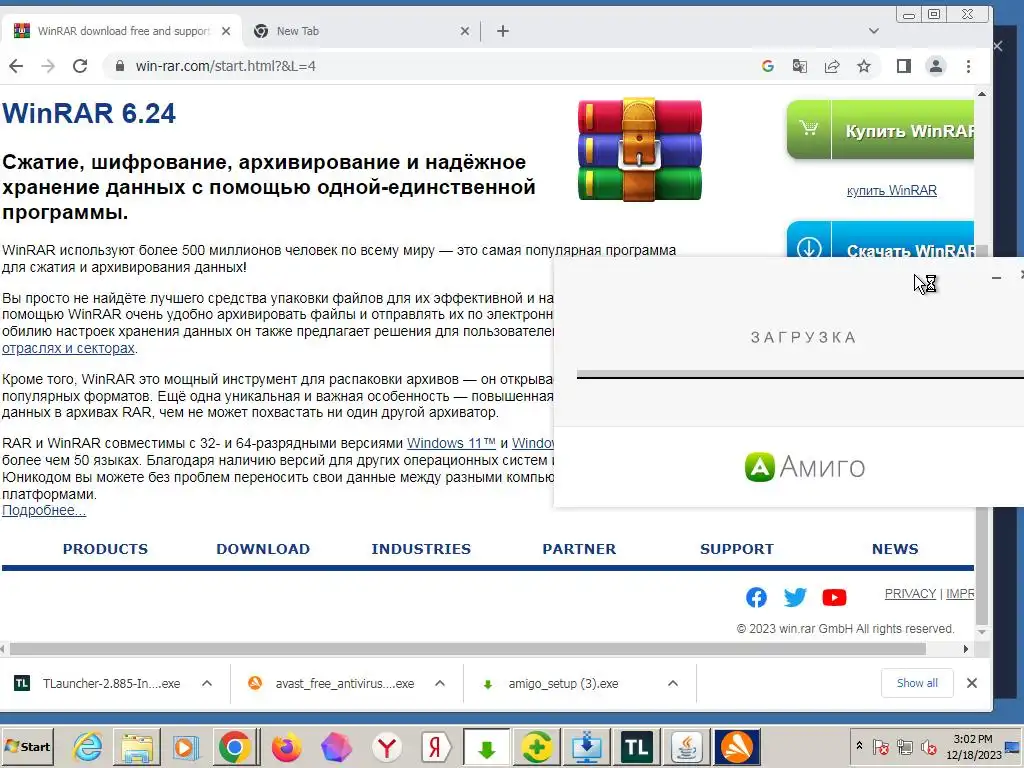Open Google Chrome taskbar icon
Viewport: 1024px width, 768px height.
click(235, 747)
